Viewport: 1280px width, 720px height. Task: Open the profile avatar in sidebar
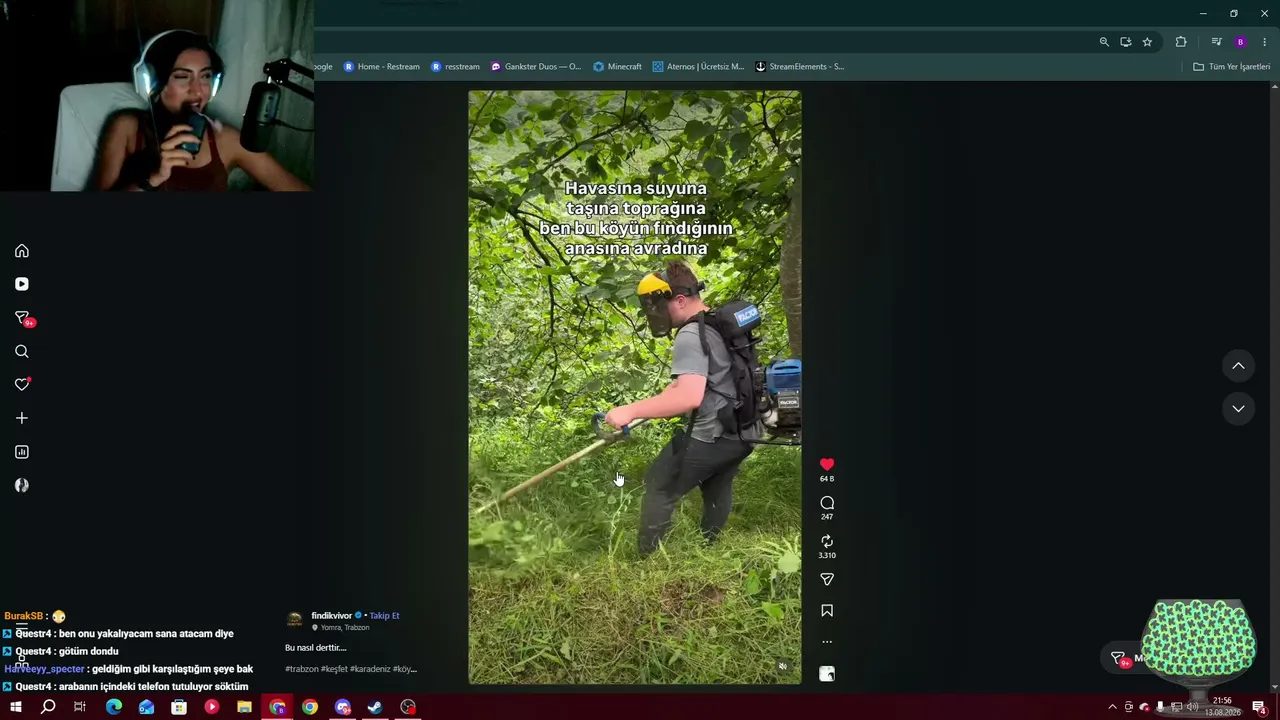[x=22, y=485]
